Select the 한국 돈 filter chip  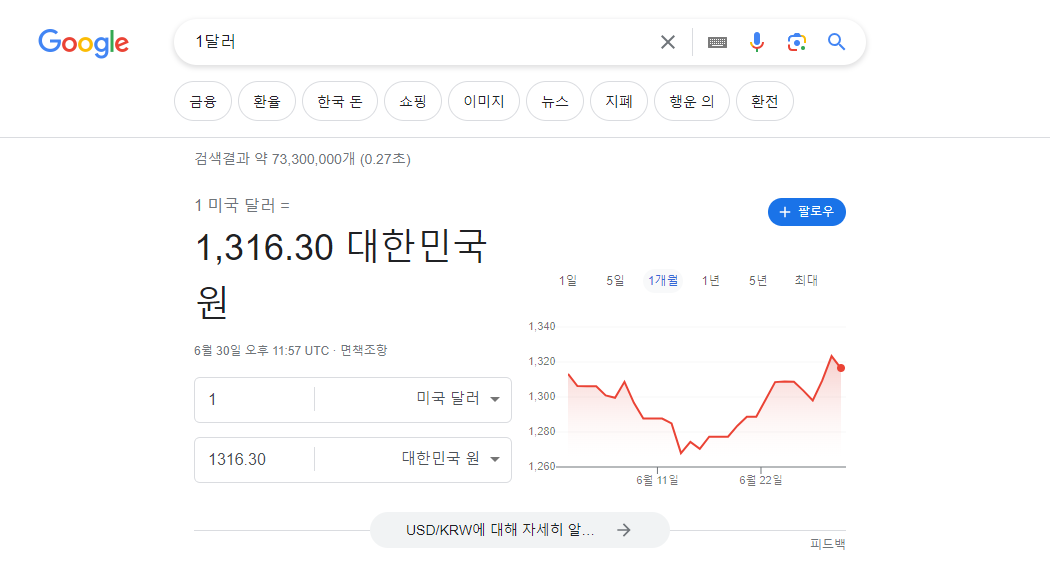point(340,101)
